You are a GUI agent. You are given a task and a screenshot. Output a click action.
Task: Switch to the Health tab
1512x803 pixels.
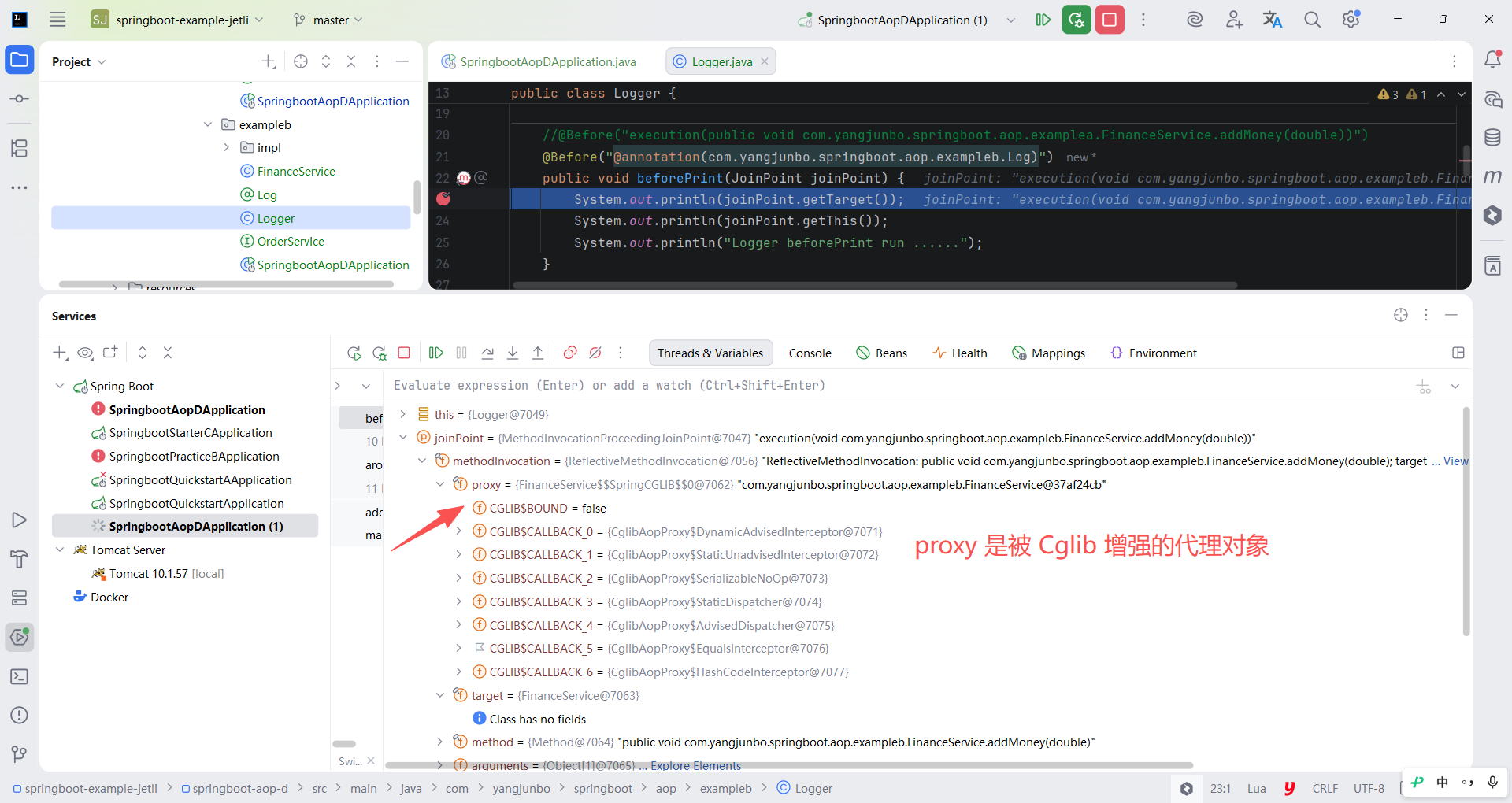click(960, 353)
